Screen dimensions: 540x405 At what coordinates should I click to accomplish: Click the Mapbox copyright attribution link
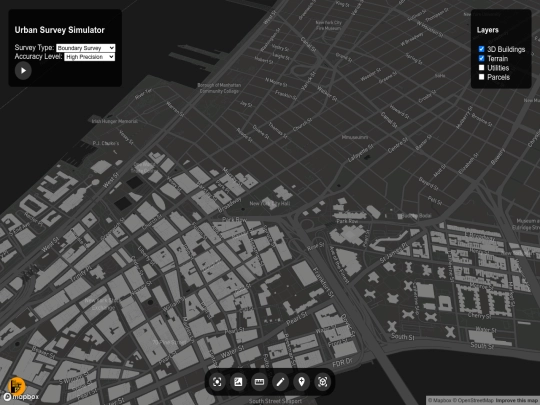pos(440,401)
